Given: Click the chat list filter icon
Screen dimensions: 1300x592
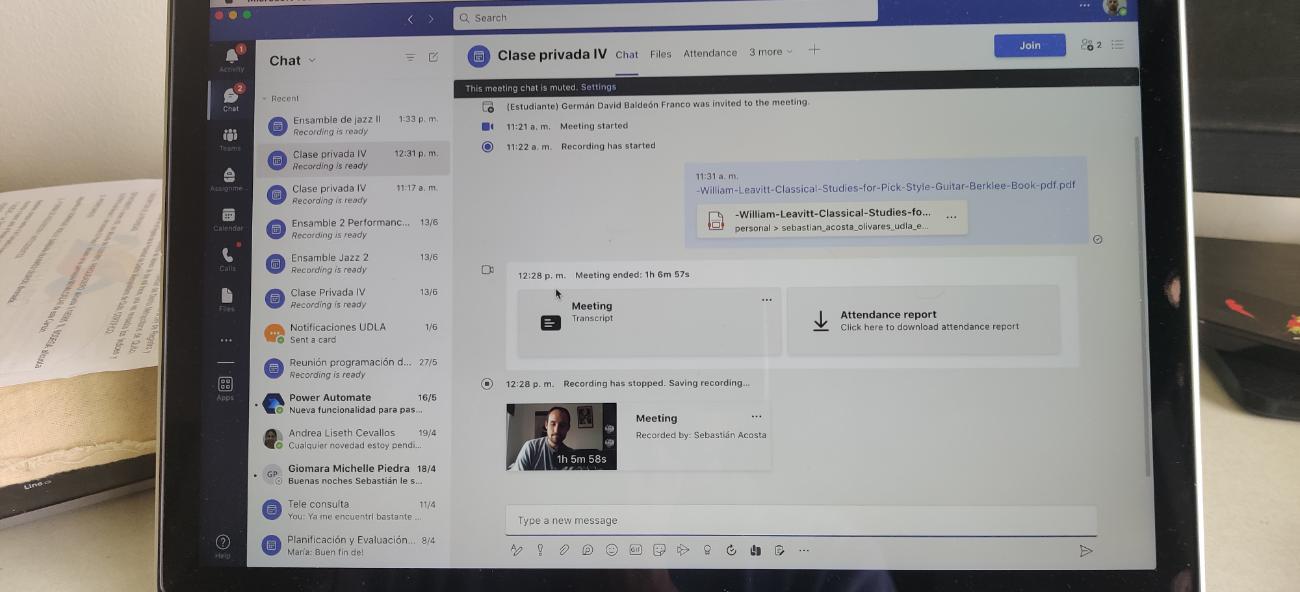Looking at the screenshot, I should coord(410,58).
